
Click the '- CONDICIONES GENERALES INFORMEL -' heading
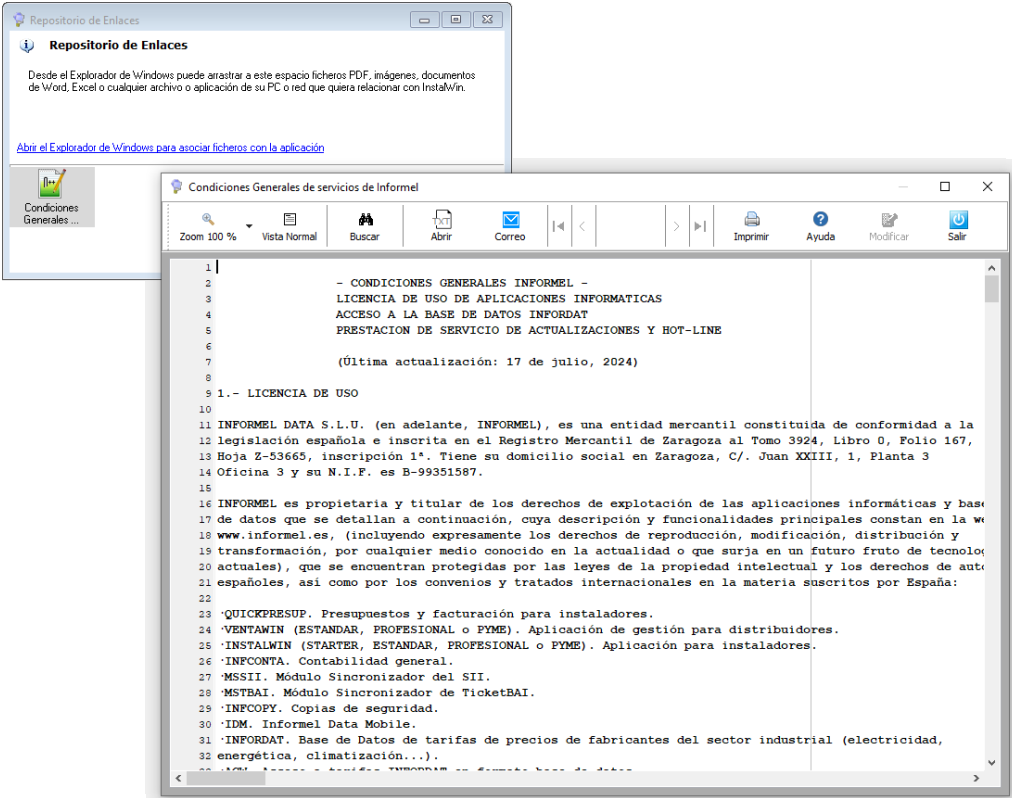pyautogui.click(x=462, y=283)
